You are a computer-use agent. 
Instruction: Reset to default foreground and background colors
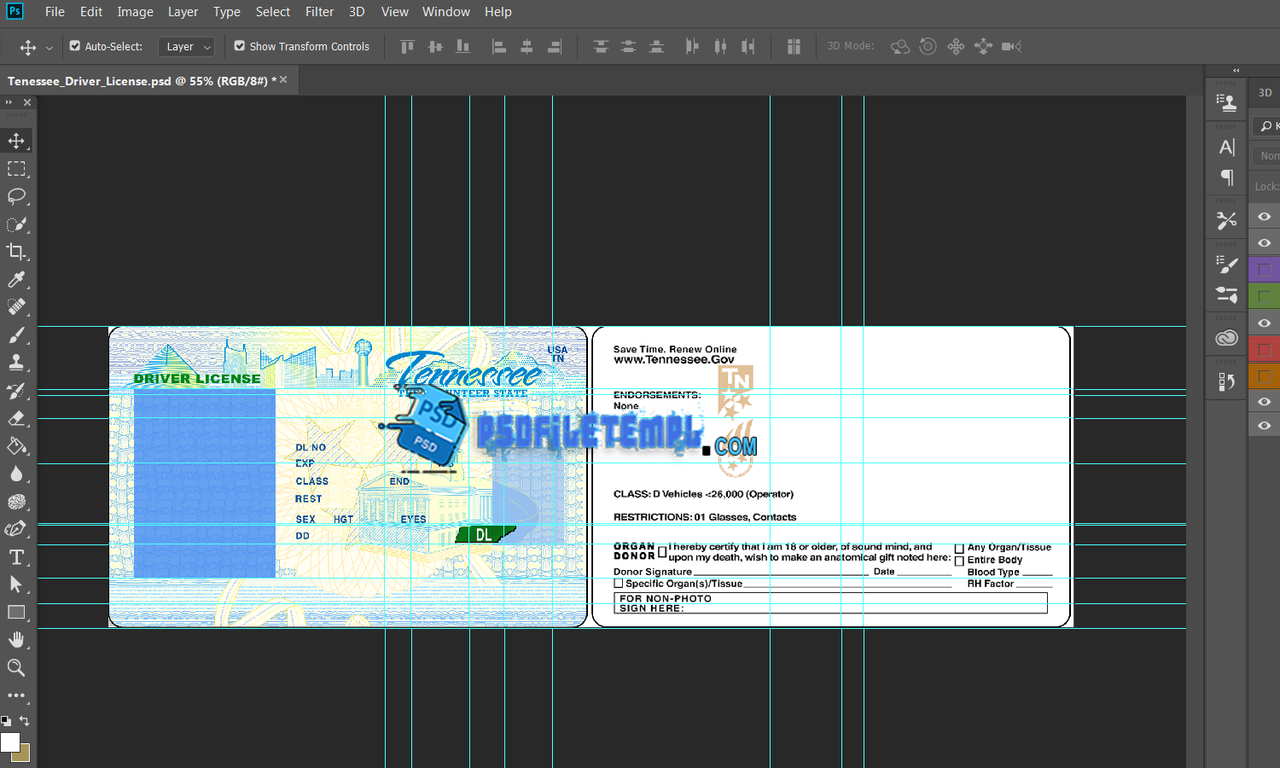pyautogui.click(x=6, y=720)
